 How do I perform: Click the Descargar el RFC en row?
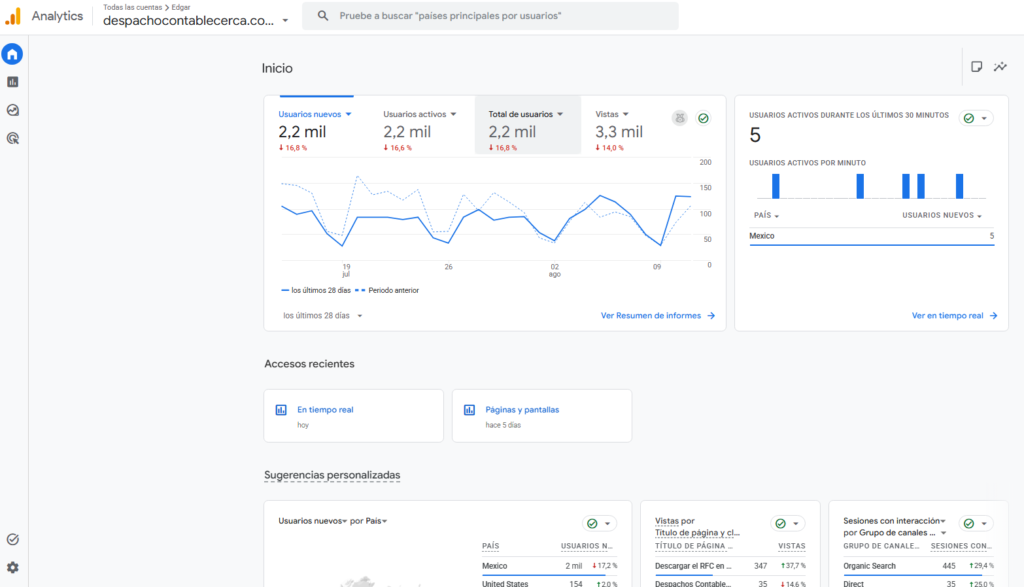[730, 566]
